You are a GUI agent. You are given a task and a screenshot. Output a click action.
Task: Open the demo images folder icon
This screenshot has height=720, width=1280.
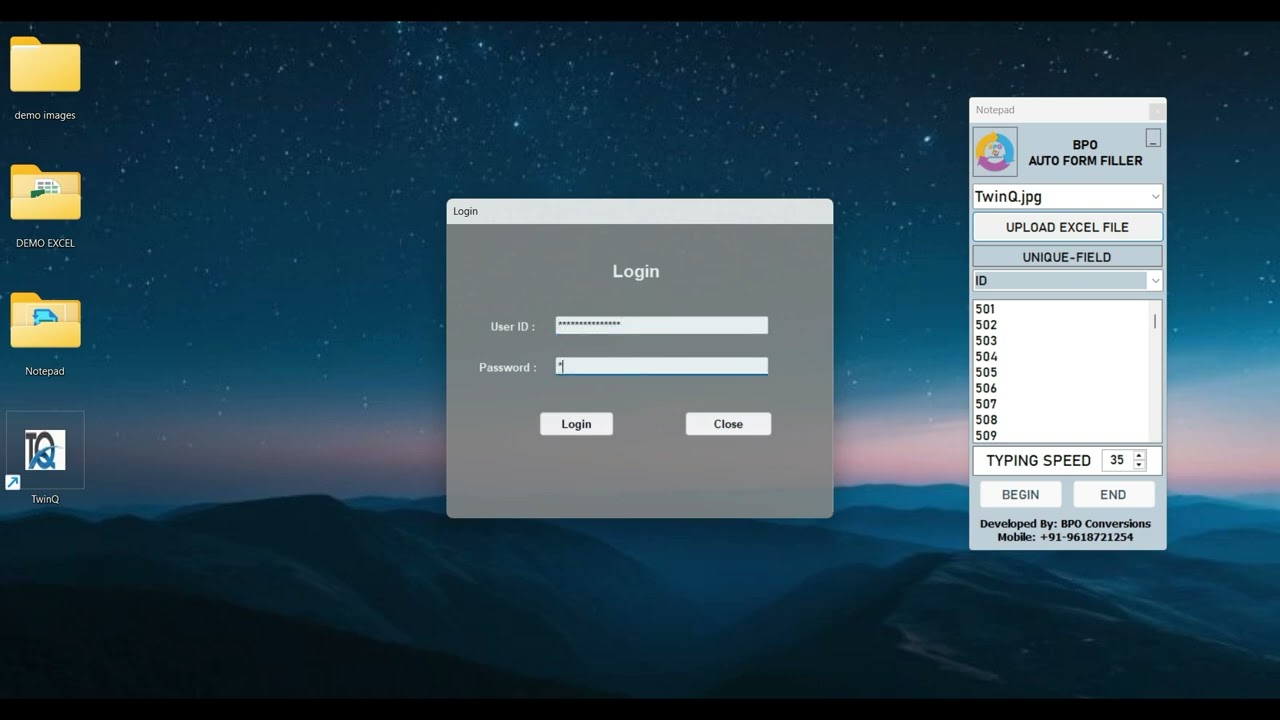click(x=45, y=66)
